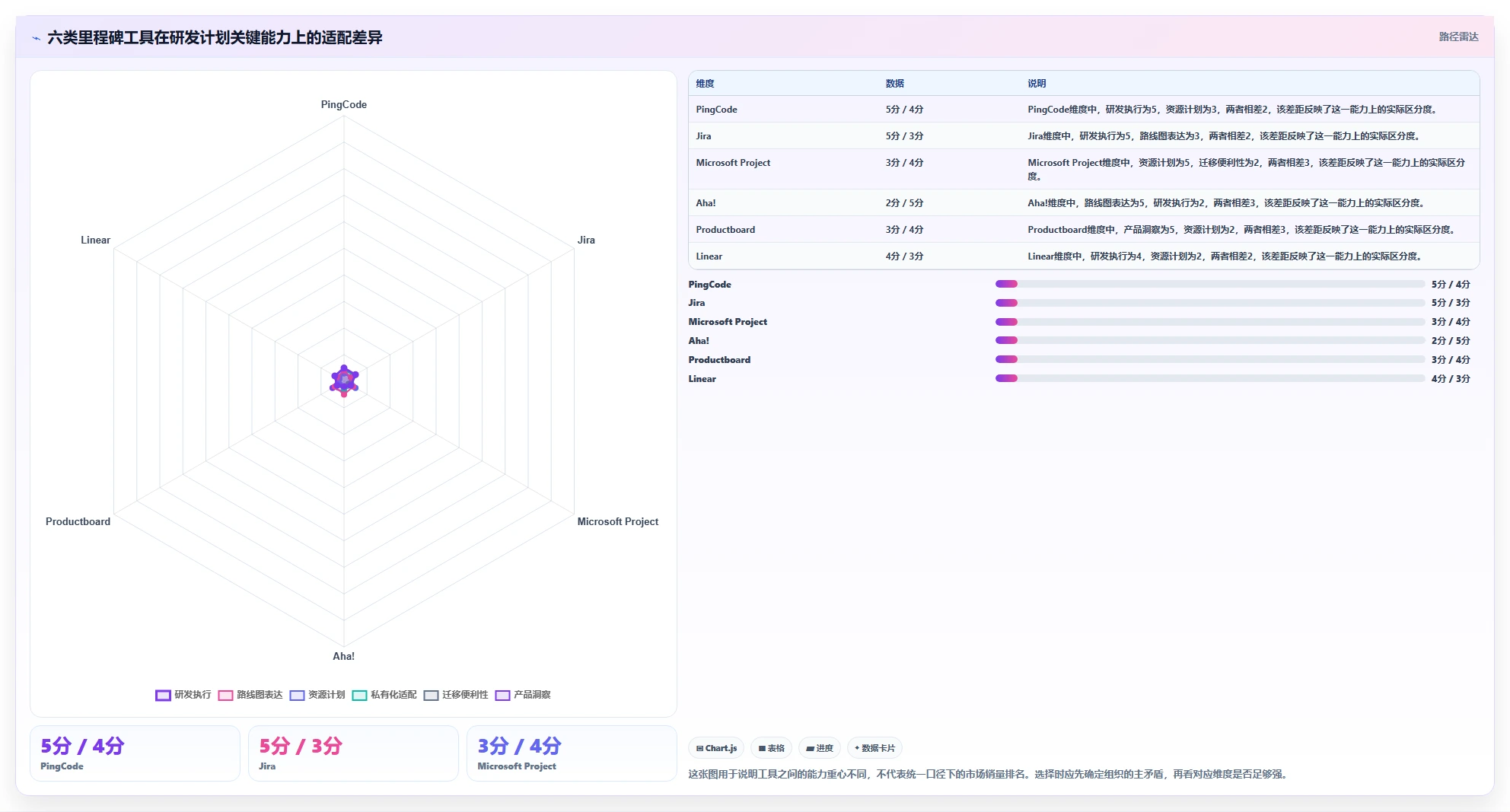Toggle the 产品洞察 legend item
1510x812 pixels.
click(x=523, y=695)
